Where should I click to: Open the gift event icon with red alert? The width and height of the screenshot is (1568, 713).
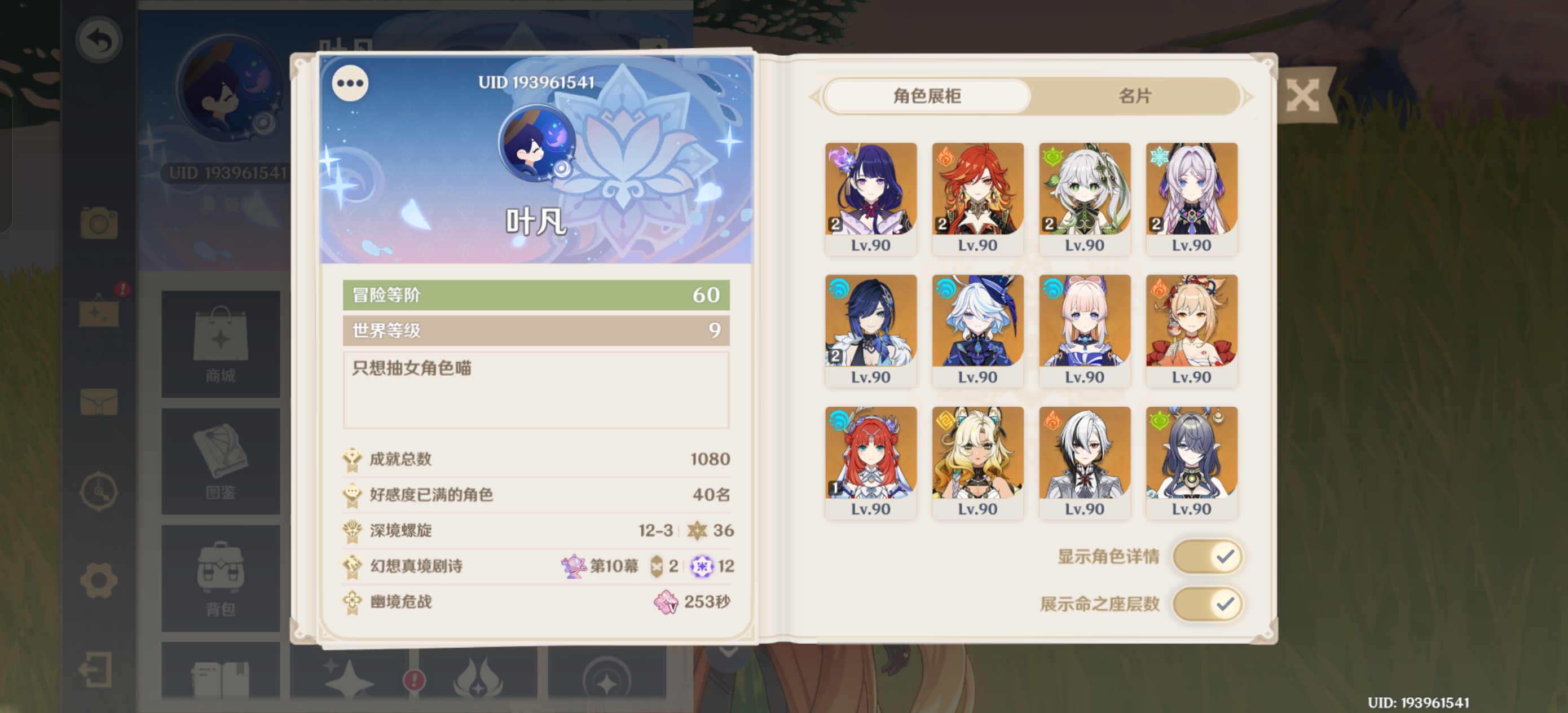click(x=100, y=308)
